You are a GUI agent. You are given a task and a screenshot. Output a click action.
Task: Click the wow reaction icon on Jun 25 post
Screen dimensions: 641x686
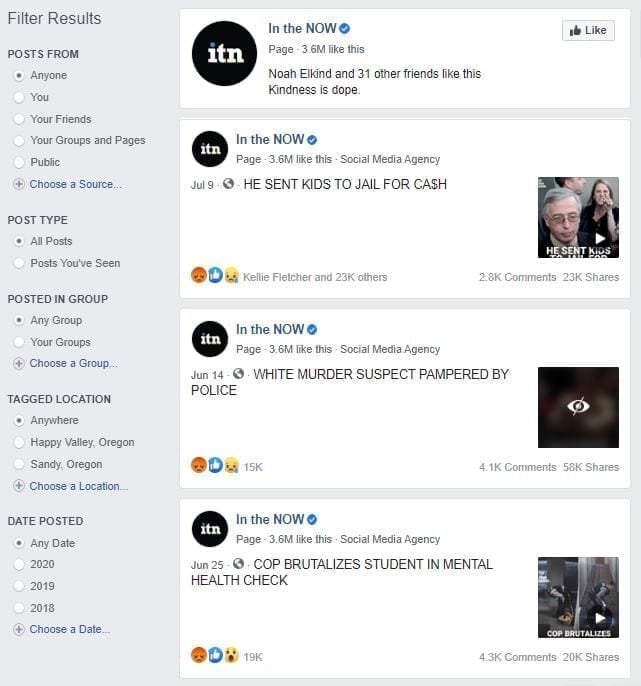pos(231,655)
